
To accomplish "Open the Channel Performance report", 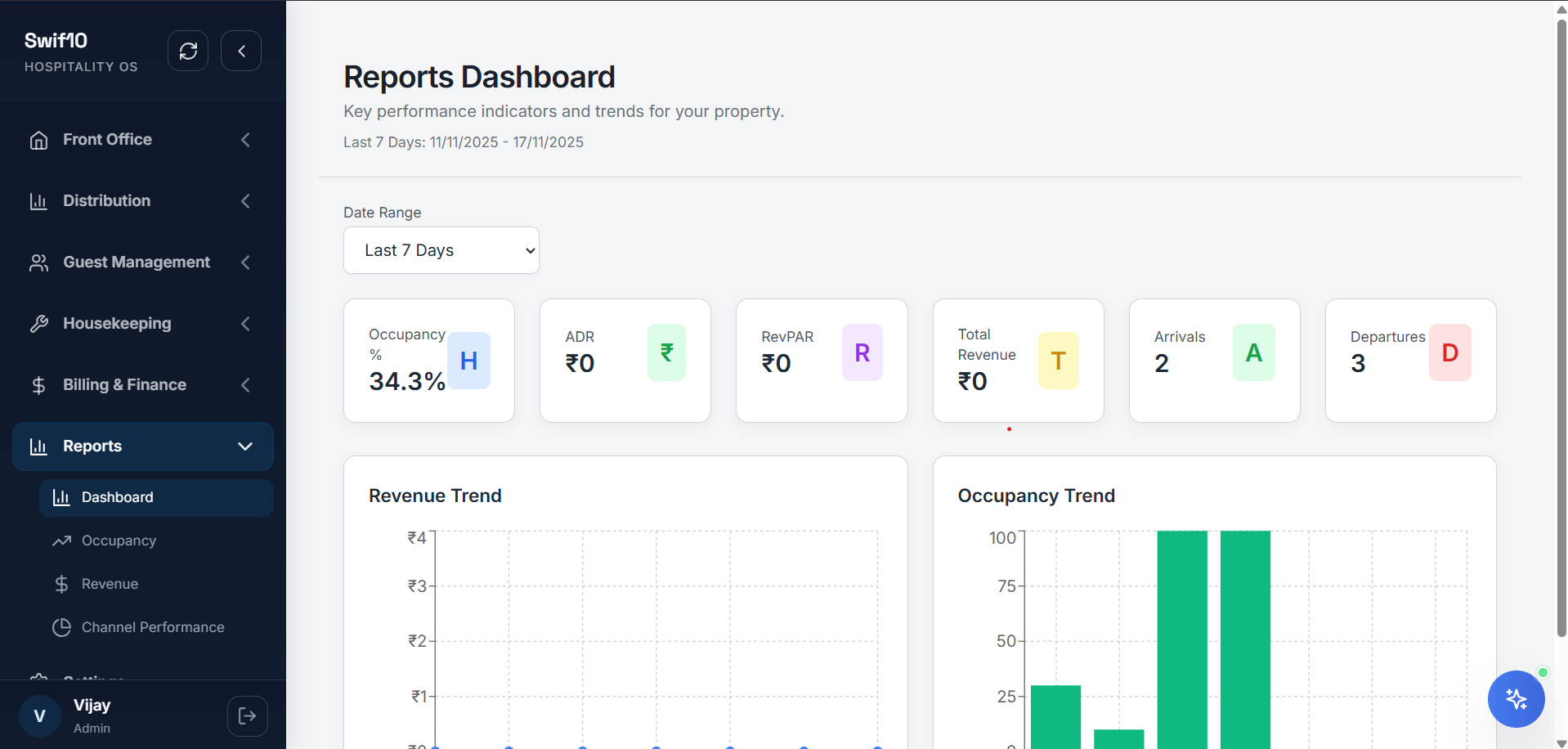I will tap(152, 627).
